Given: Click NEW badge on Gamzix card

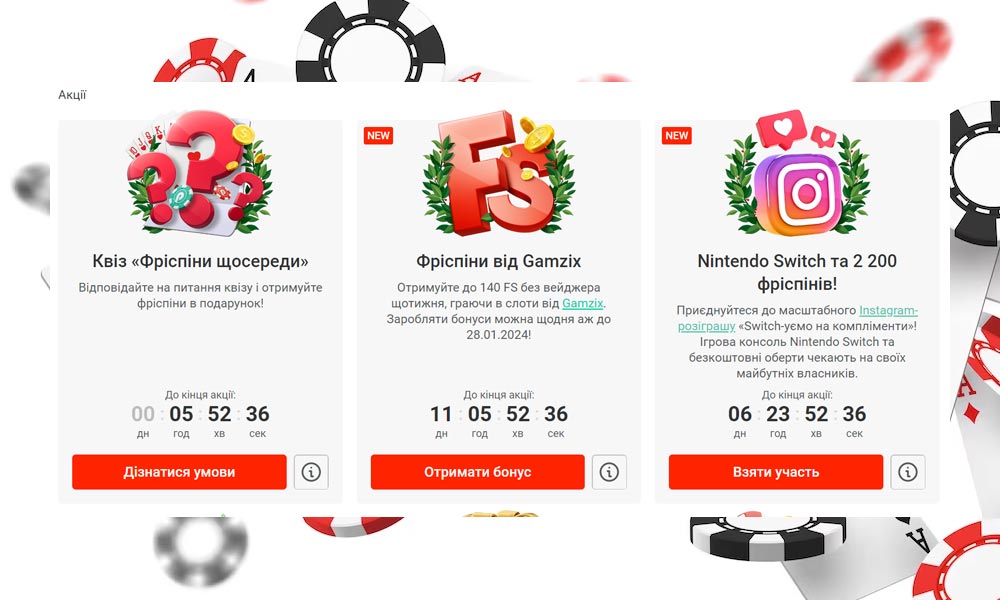Looking at the screenshot, I should (378, 135).
